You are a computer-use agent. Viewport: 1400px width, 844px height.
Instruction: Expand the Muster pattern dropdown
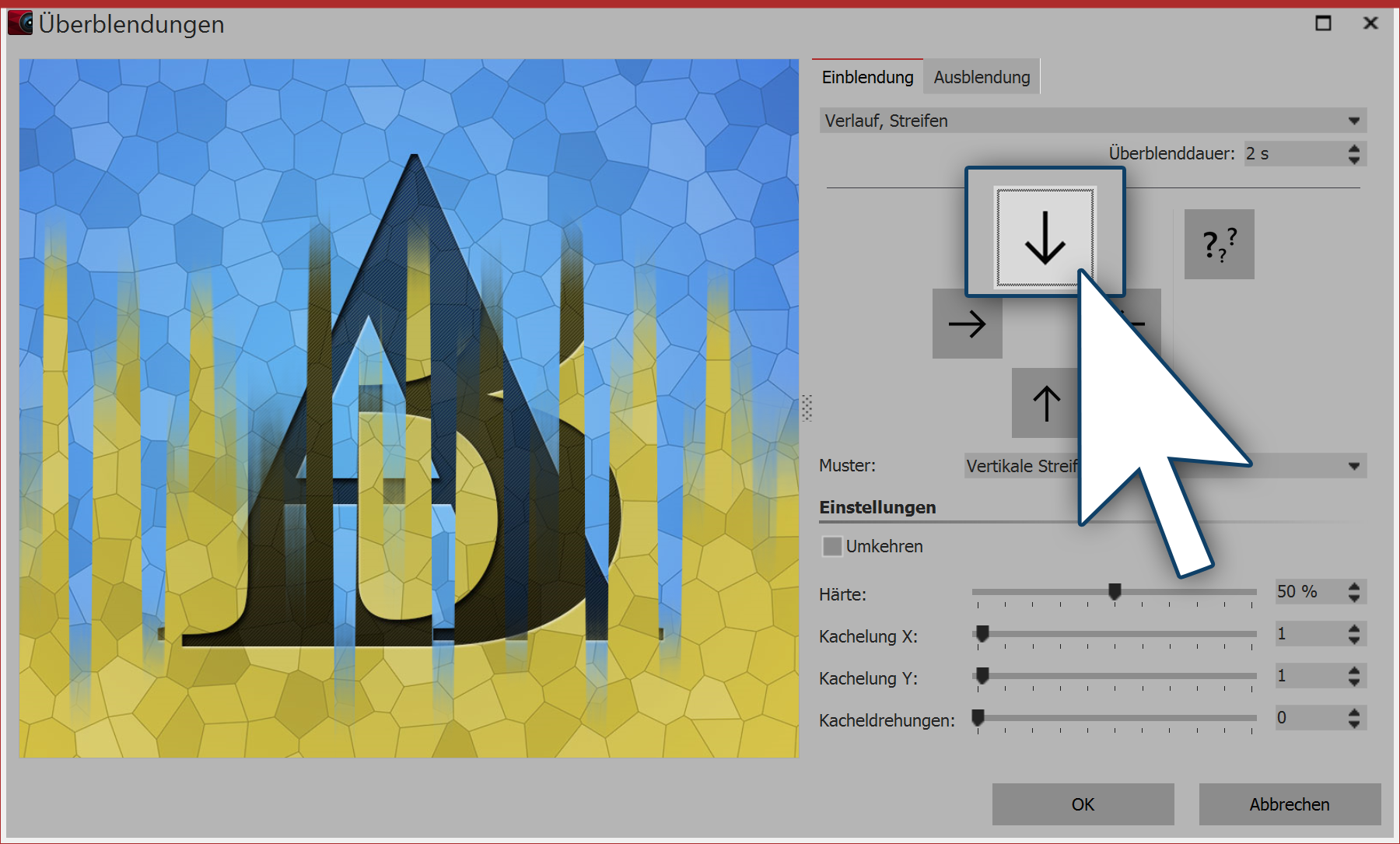(x=1353, y=466)
